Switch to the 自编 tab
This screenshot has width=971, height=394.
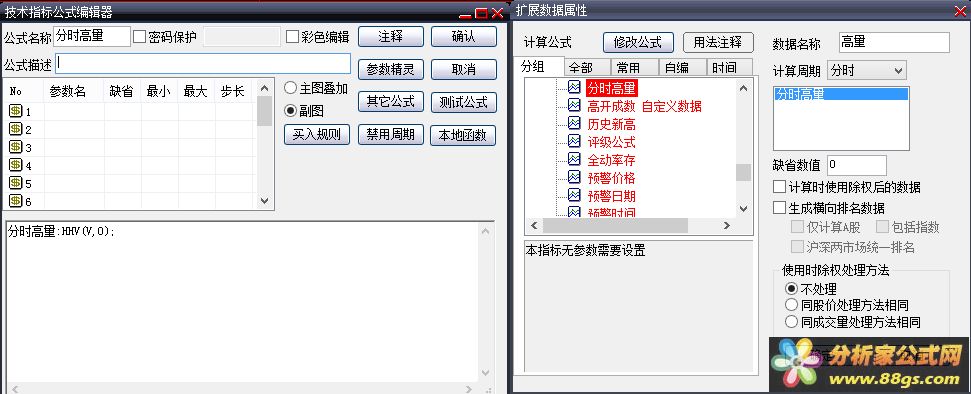point(683,68)
